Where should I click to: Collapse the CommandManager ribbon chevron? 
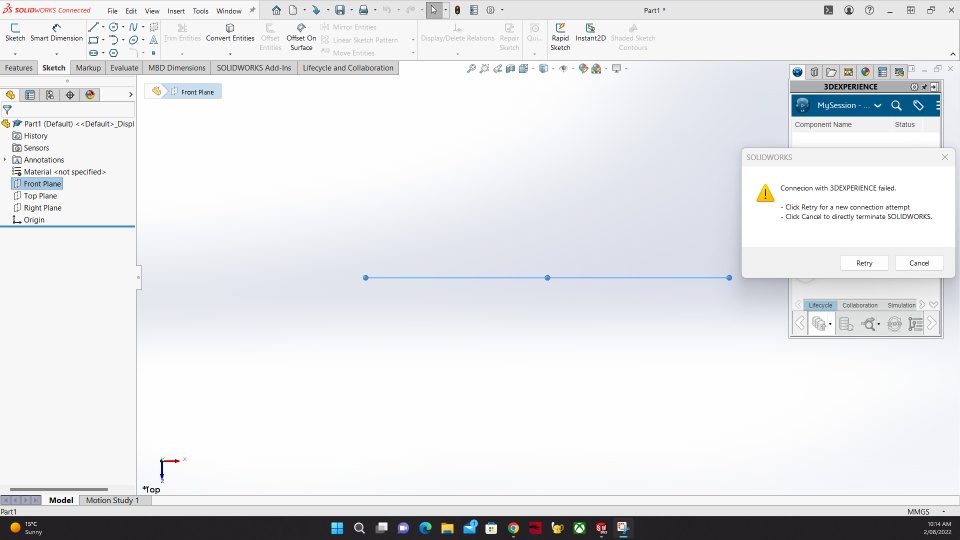tap(953, 54)
